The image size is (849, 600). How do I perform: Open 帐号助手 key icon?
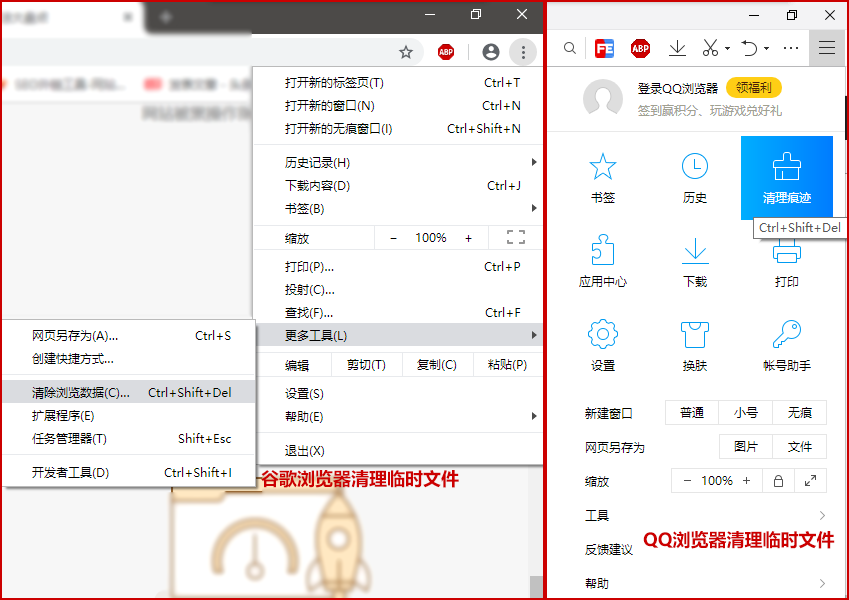[x=787, y=334]
